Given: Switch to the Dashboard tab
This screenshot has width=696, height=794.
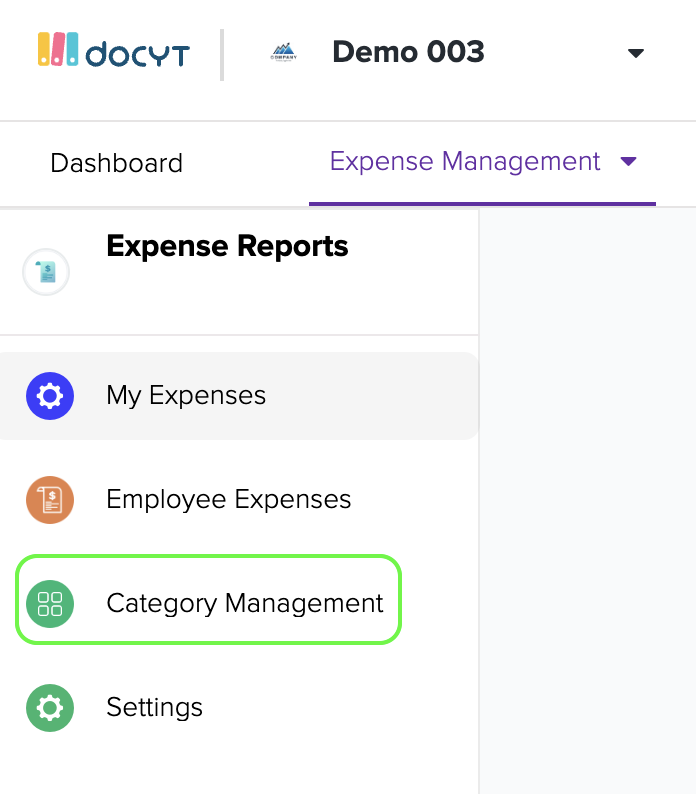Looking at the screenshot, I should pos(116,163).
